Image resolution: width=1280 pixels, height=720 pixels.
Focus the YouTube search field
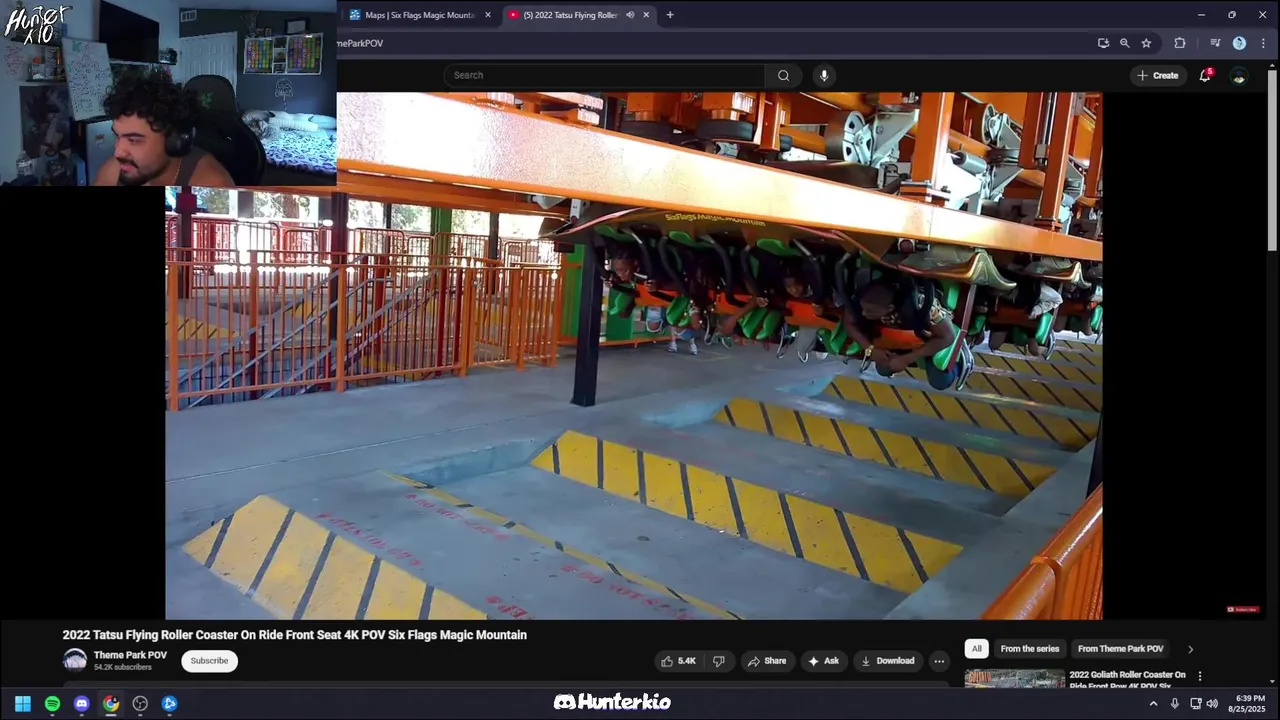pos(604,75)
